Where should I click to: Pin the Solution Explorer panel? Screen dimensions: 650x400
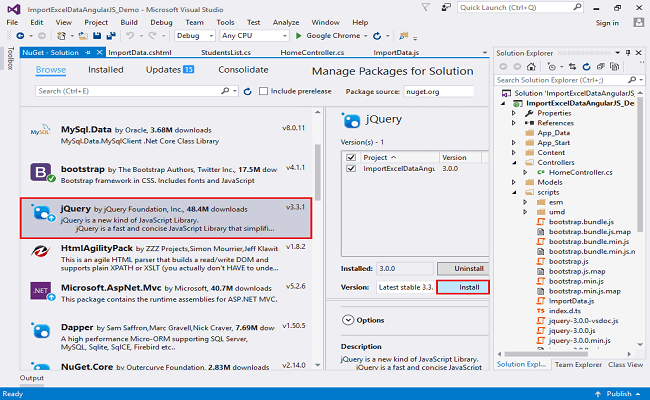click(628, 53)
